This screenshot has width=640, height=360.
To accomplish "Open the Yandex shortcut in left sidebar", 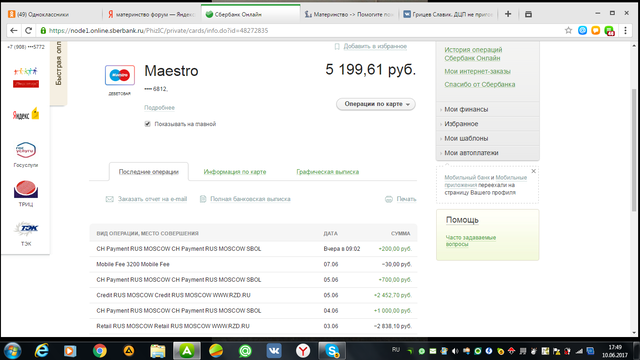I will point(26,114).
